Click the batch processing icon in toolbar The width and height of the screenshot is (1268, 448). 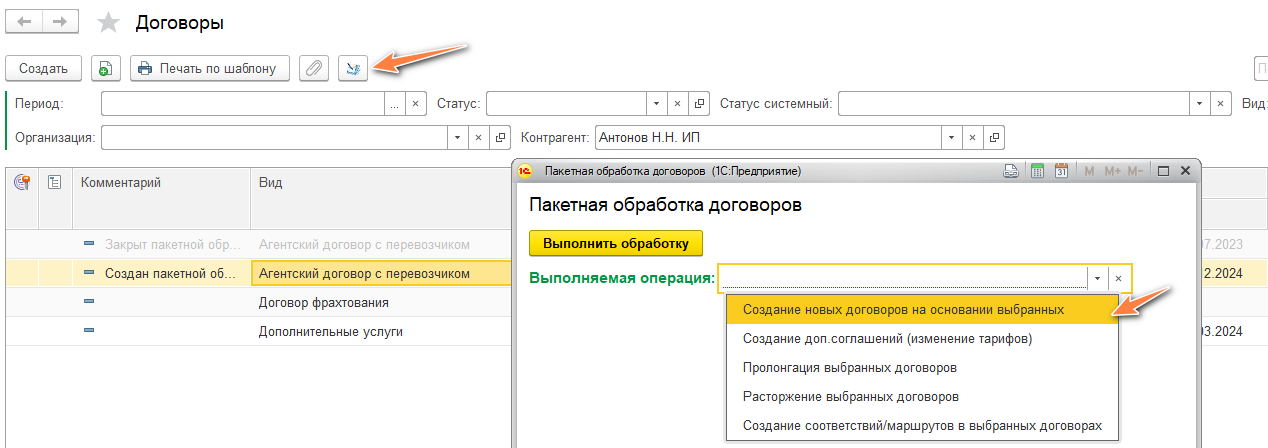pos(352,68)
